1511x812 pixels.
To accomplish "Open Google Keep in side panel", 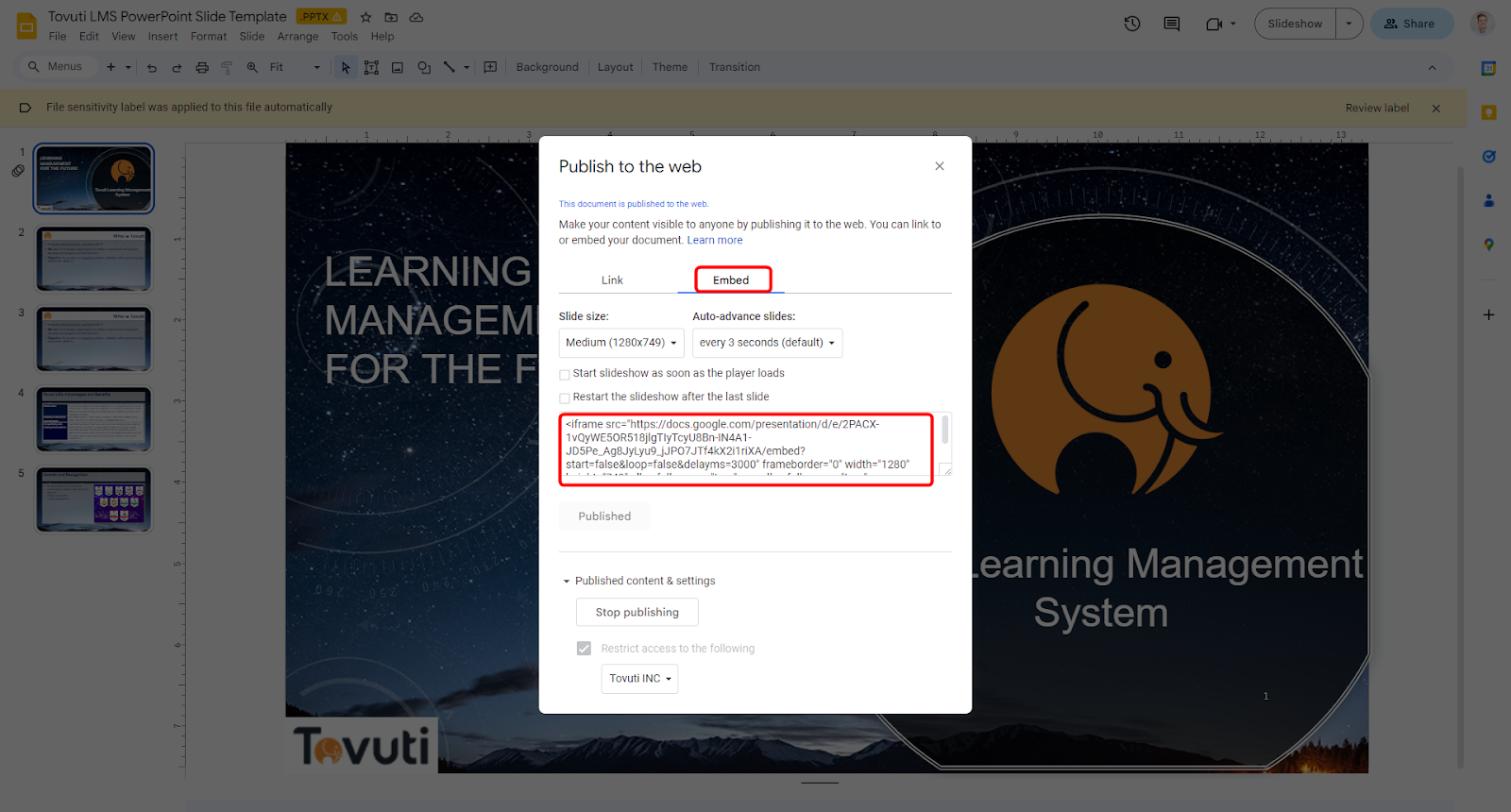I will (x=1488, y=112).
